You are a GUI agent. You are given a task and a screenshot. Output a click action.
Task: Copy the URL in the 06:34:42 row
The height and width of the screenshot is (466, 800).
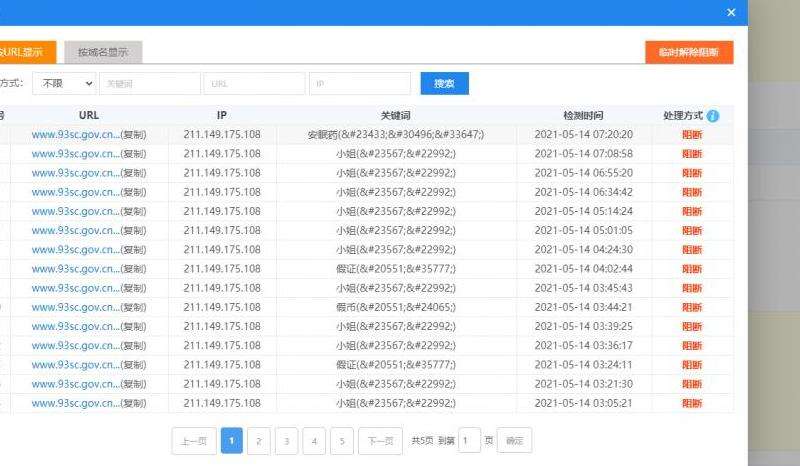[134, 192]
